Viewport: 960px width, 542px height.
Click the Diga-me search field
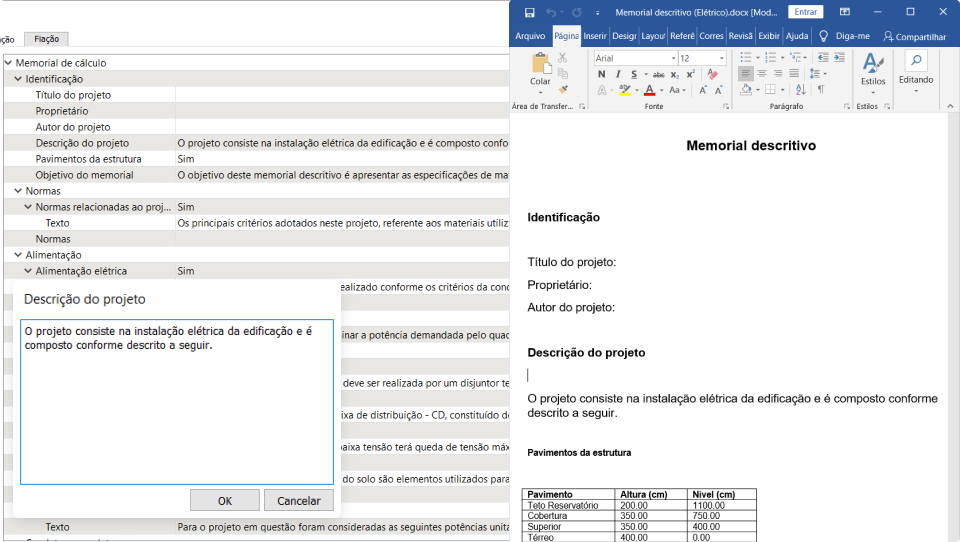852,36
